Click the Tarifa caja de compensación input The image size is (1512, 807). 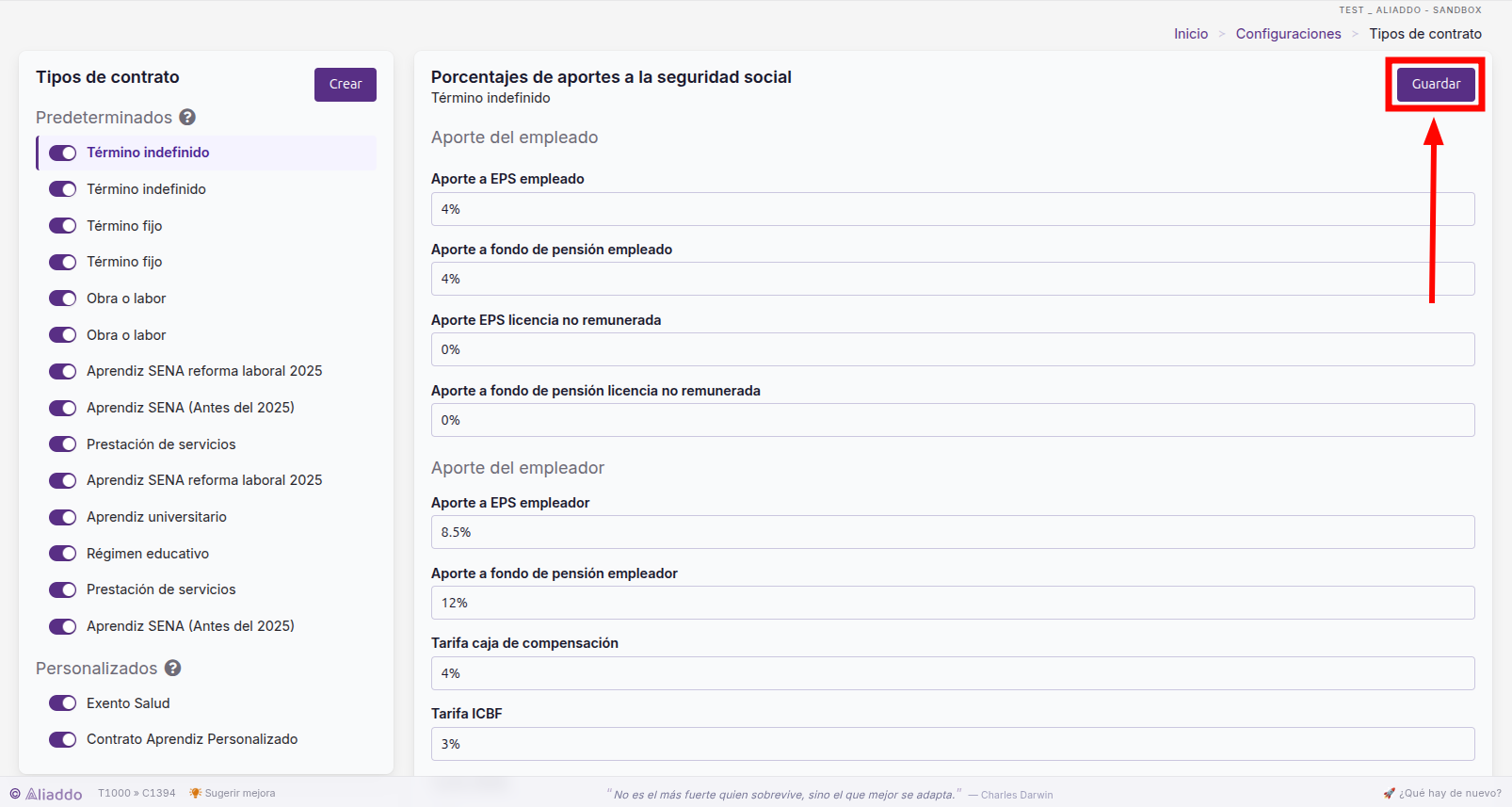tap(953, 673)
